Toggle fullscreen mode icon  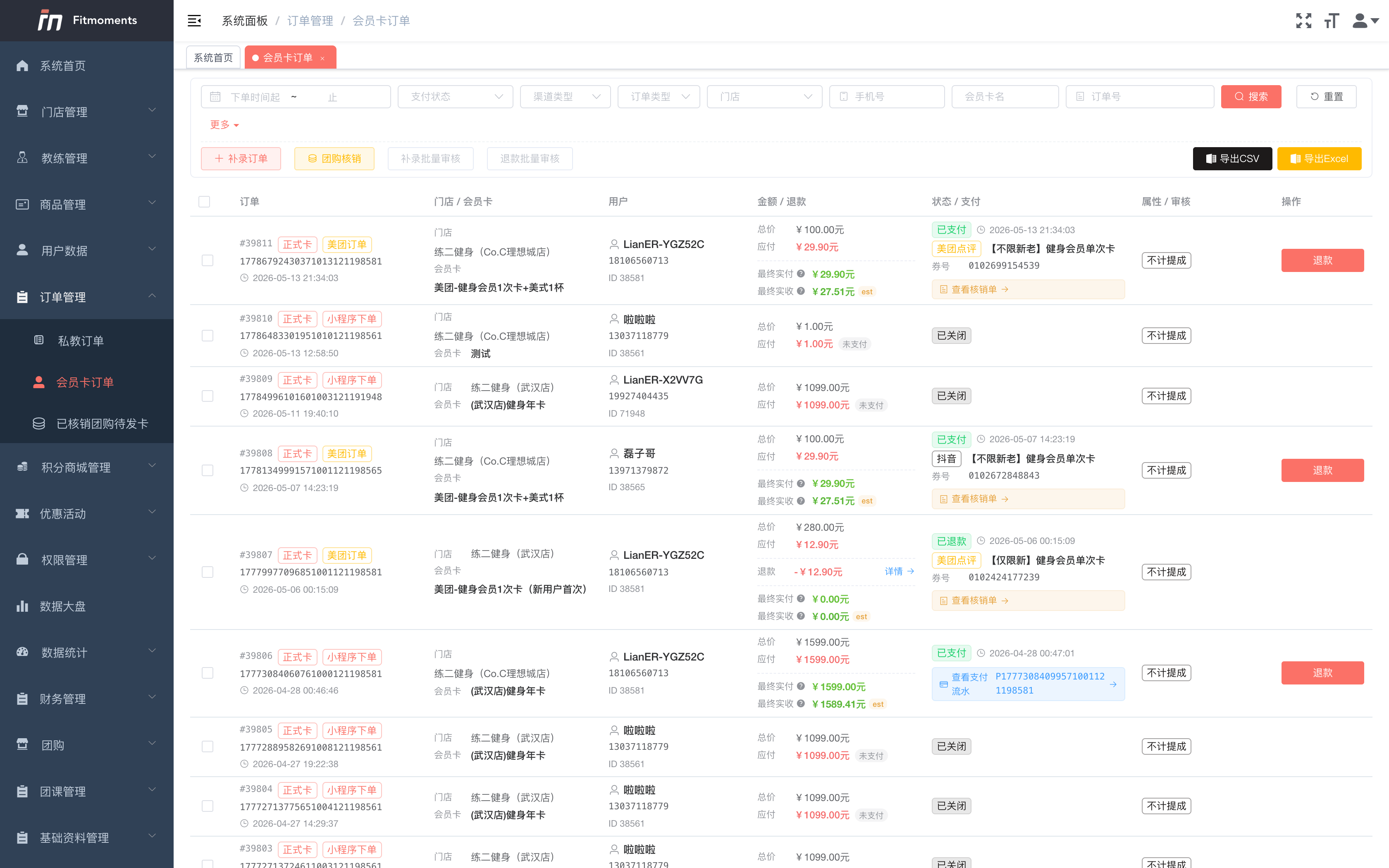[1303, 21]
